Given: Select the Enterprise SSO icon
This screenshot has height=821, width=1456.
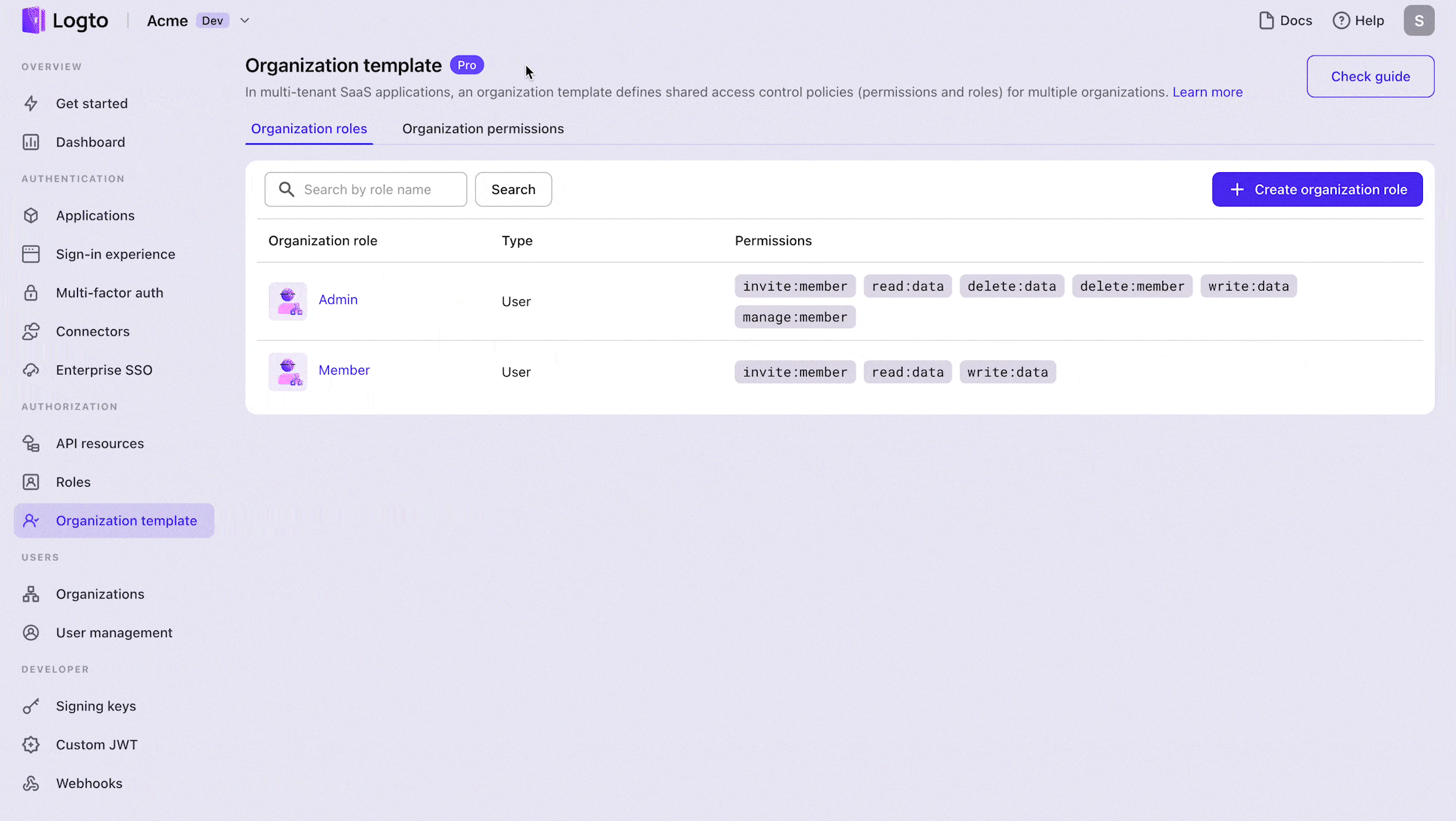Looking at the screenshot, I should pyautogui.click(x=32, y=369).
